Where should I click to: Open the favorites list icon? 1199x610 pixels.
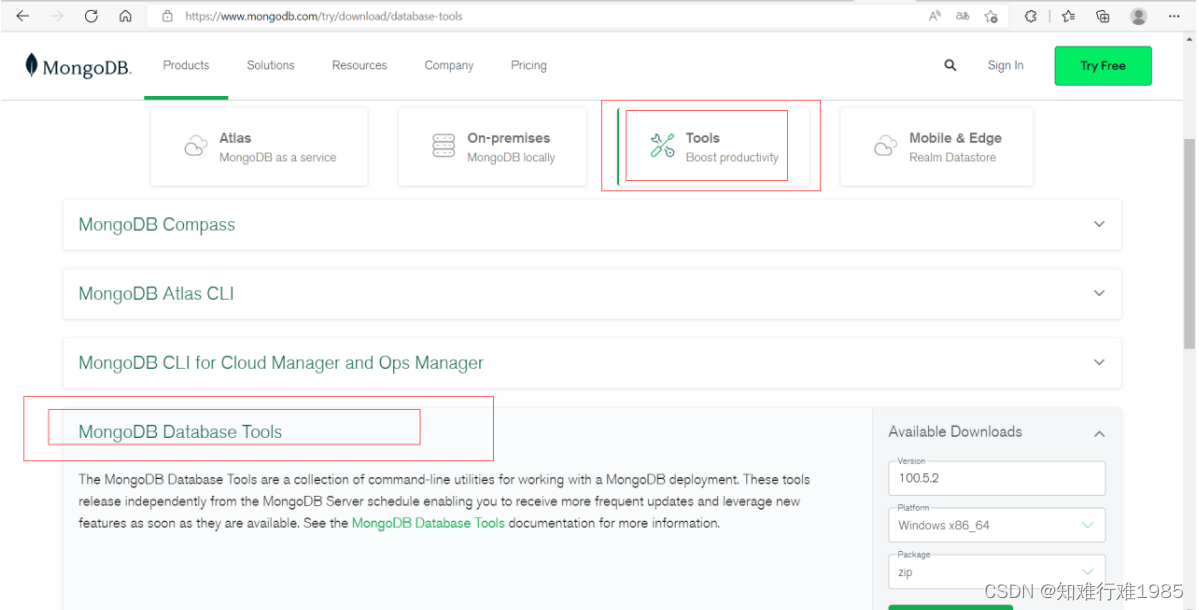[1068, 16]
